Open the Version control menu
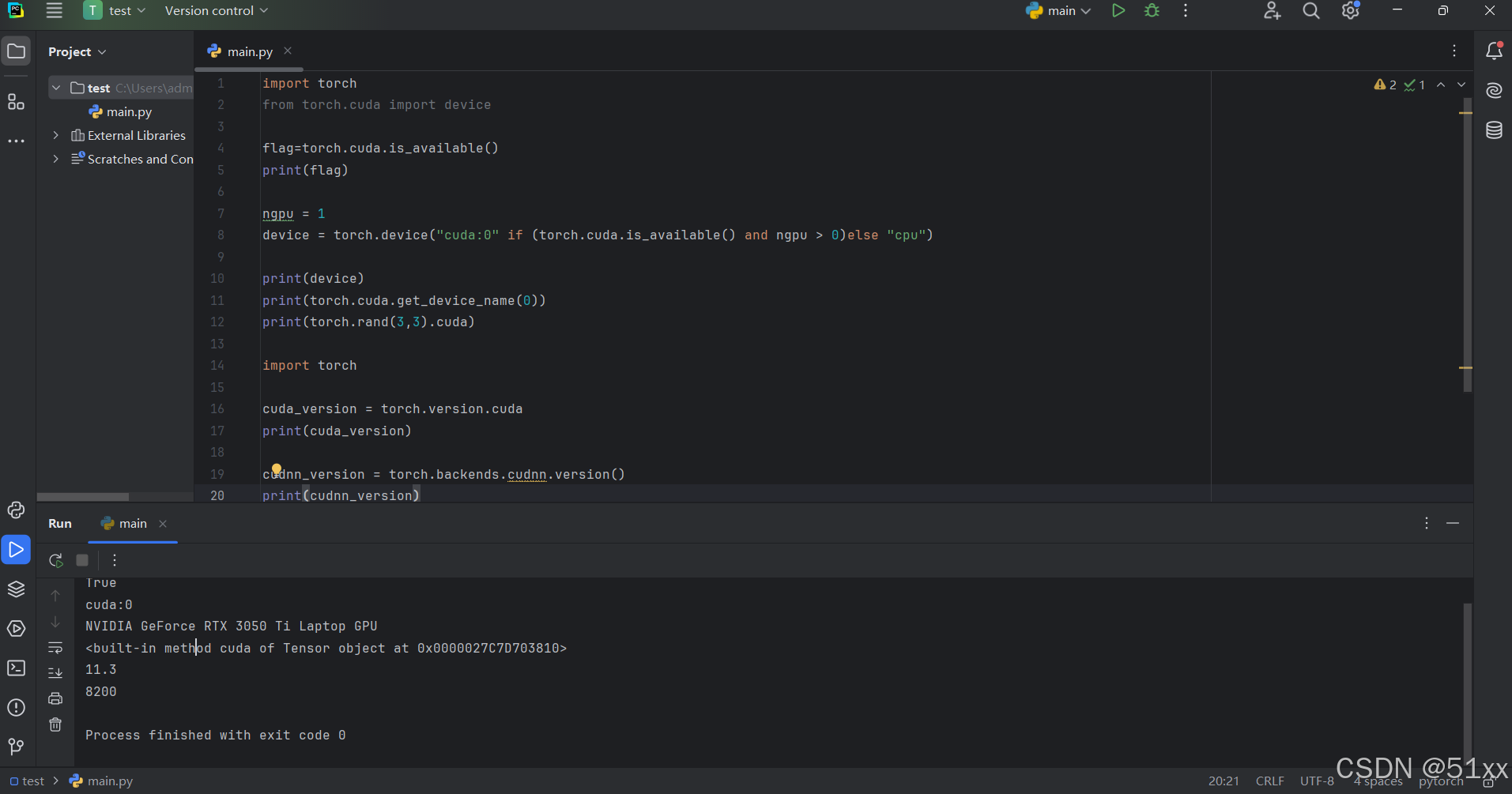 [209, 10]
